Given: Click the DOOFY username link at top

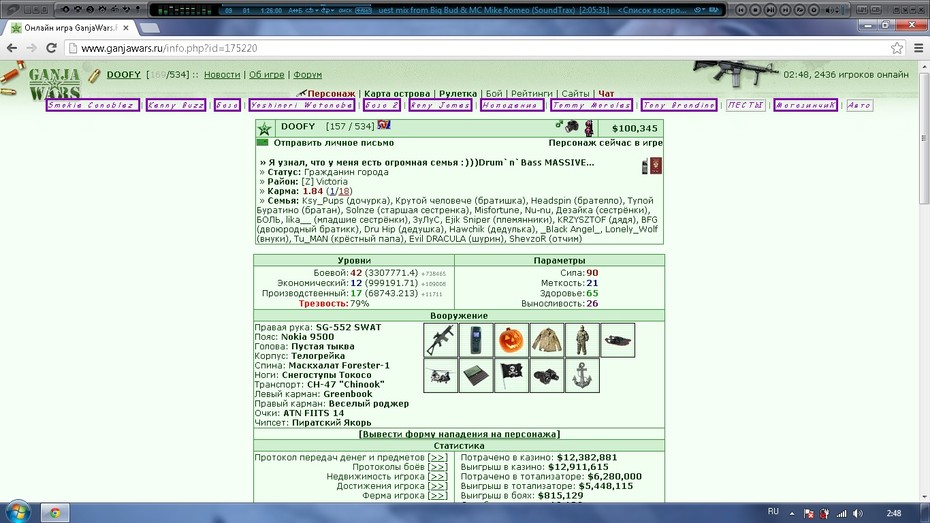Looking at the screenshot, I should pyautogui.click(x=123, y=75).
